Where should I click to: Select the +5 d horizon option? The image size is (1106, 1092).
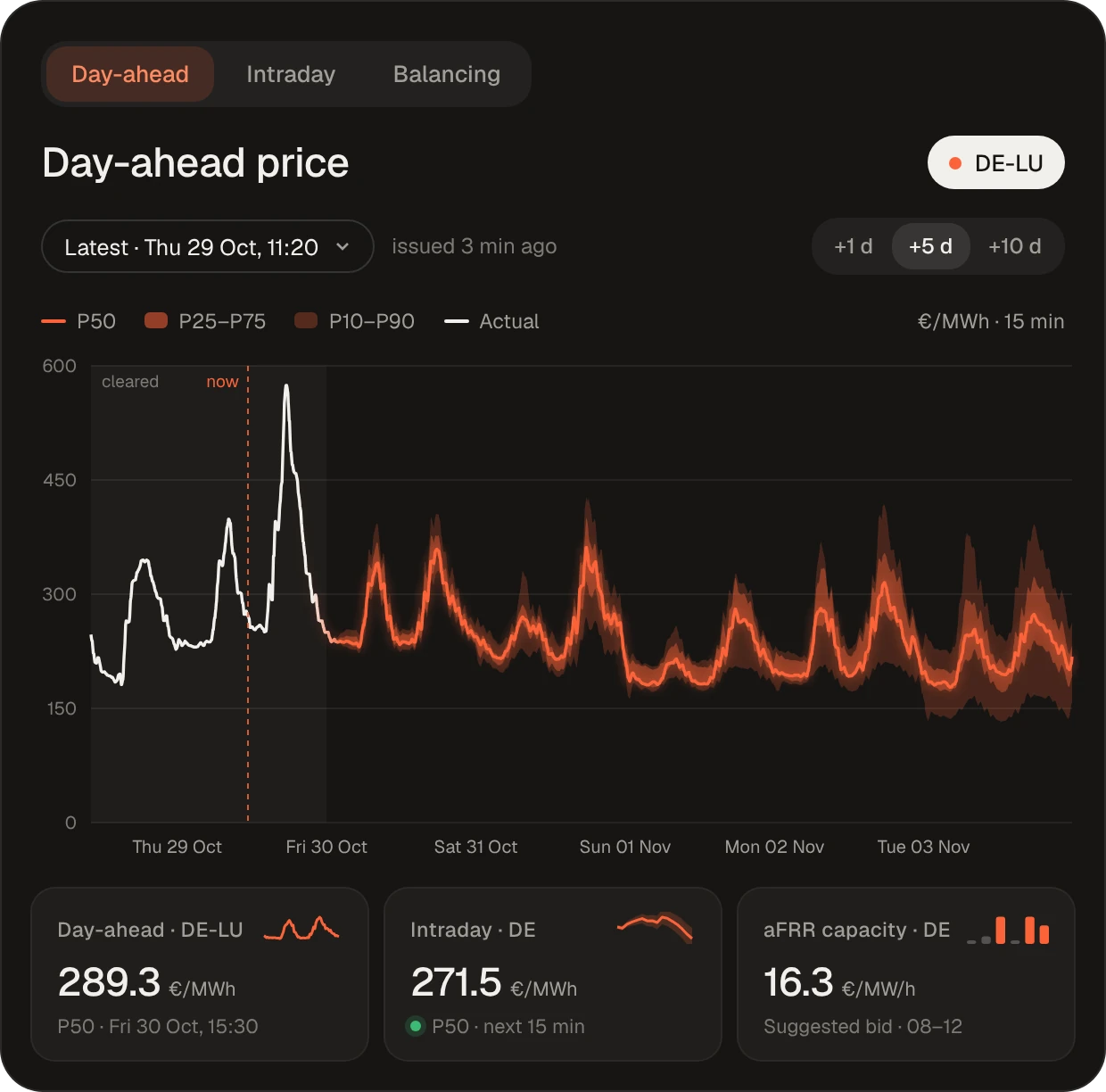930,246
